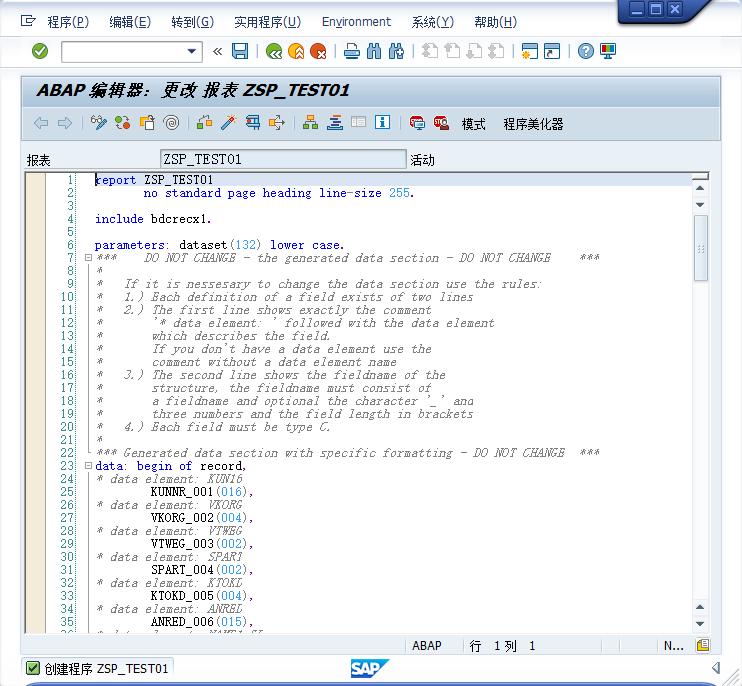This screenshot has height=686, width=742.
Task: Click the blue info Help On icon
Action: 382,123
